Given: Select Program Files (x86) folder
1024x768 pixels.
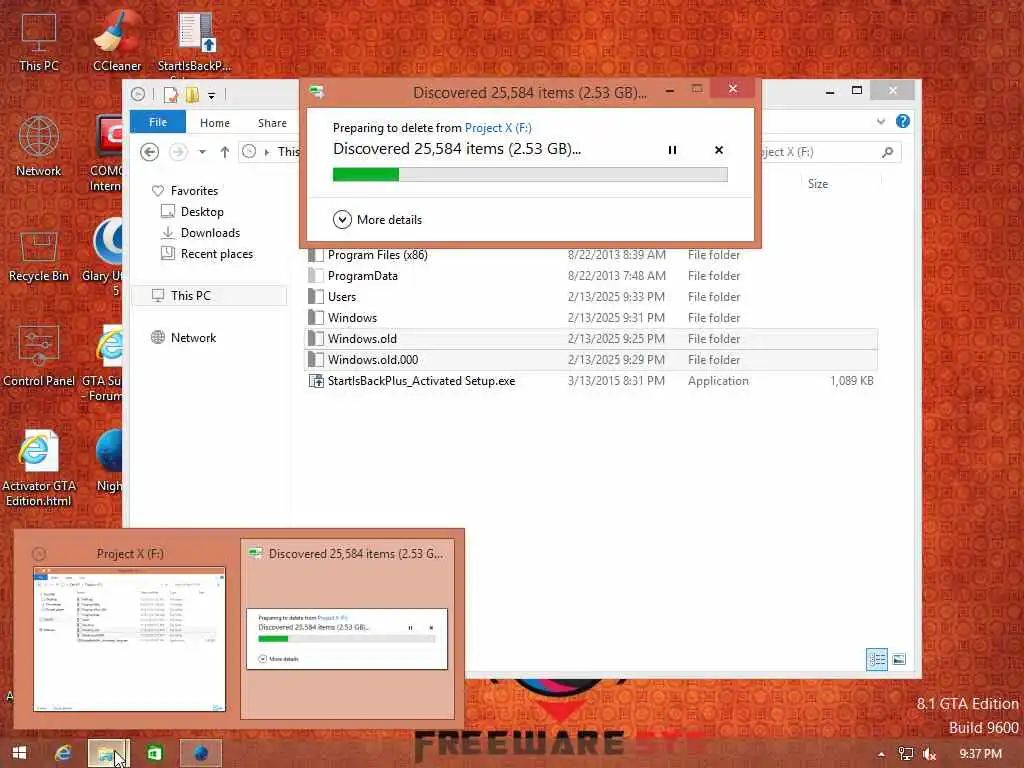Looking at the screenshot, I should click(x=592, y=255).
